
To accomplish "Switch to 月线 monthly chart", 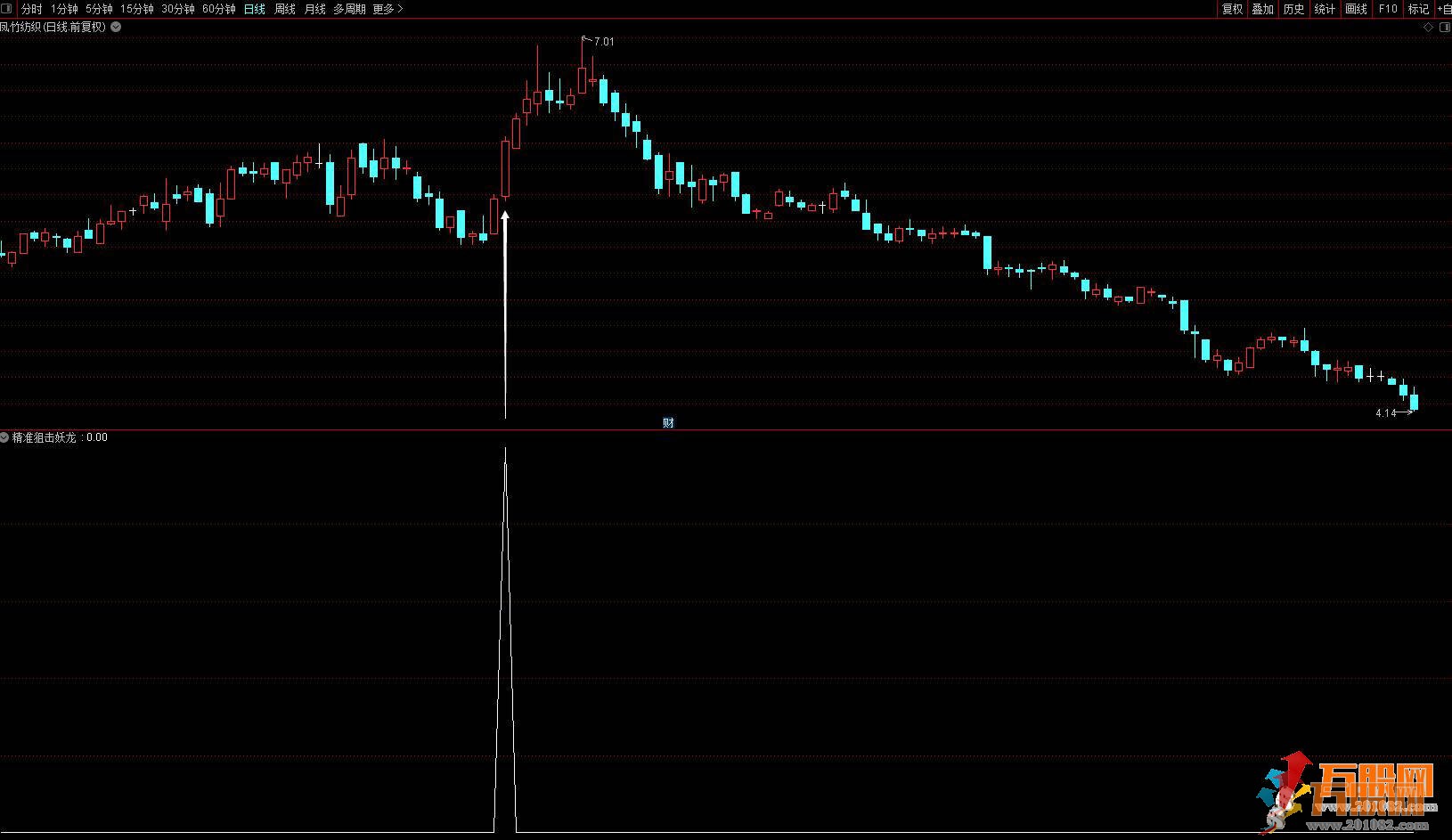I will pos(315,9).
